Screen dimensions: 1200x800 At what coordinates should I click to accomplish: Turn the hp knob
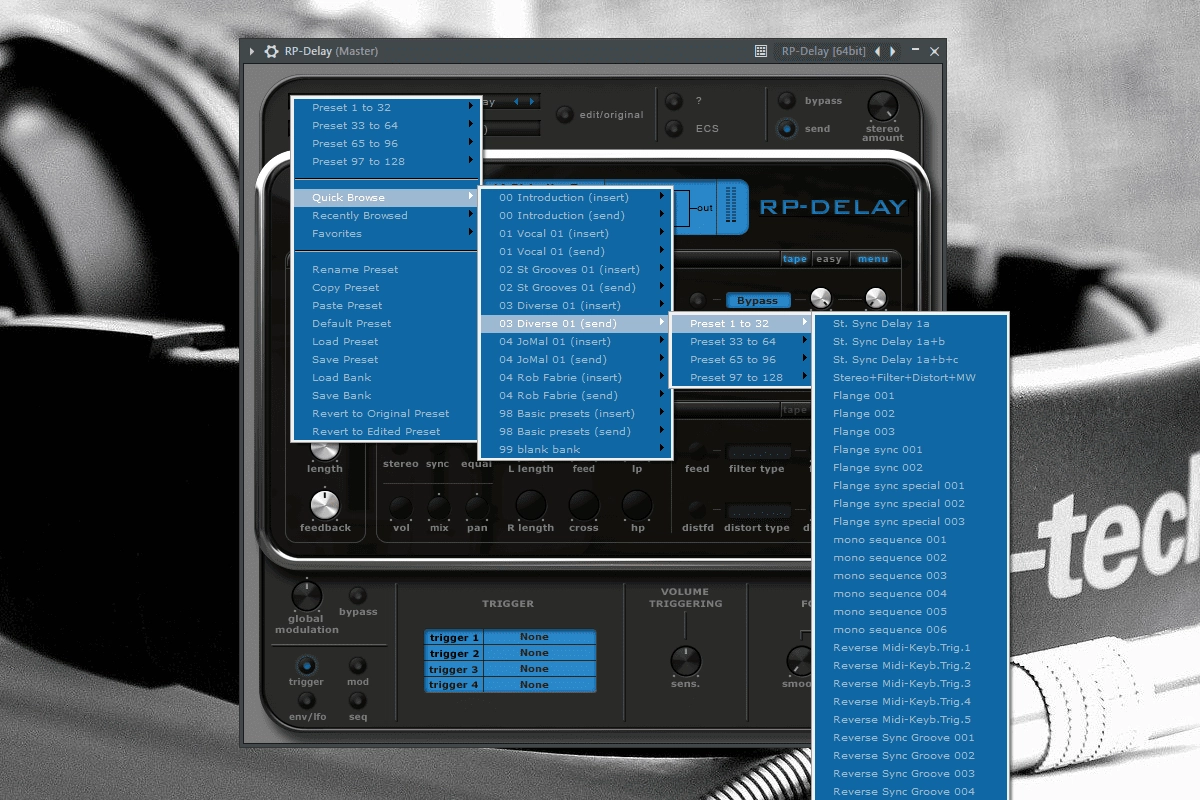pos(637,504)
